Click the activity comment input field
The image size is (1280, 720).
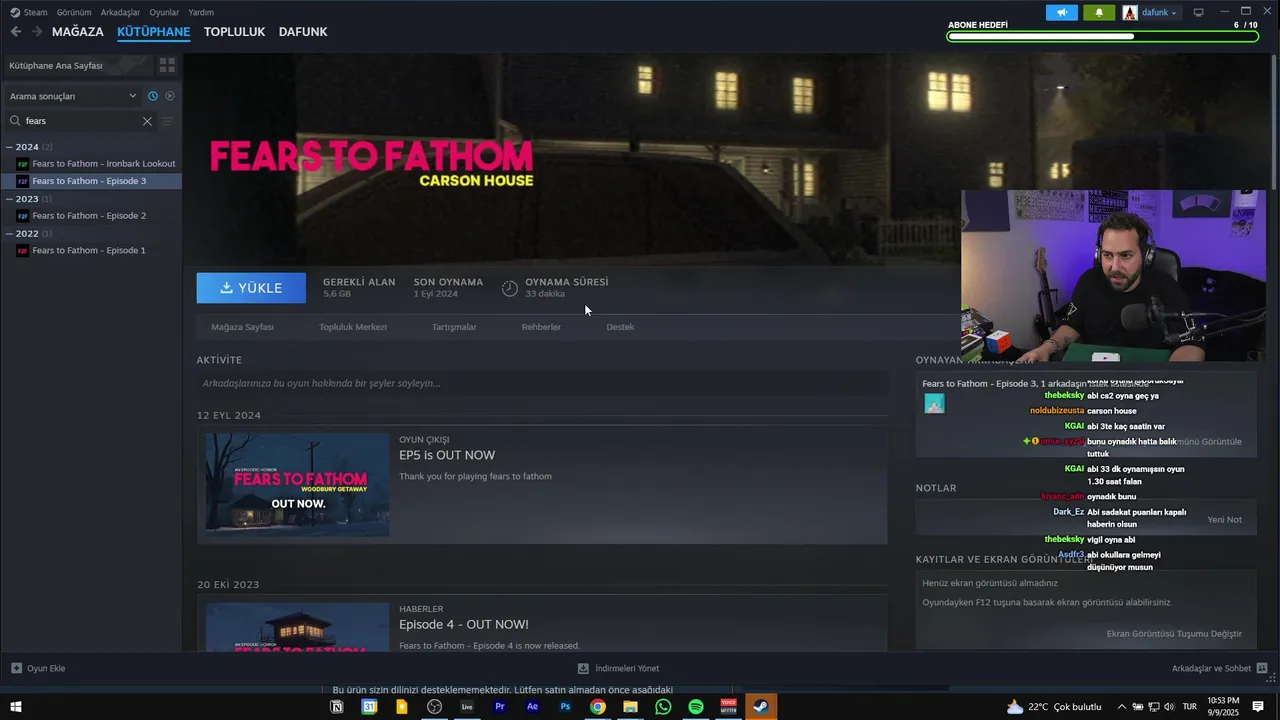coord(542,383)
